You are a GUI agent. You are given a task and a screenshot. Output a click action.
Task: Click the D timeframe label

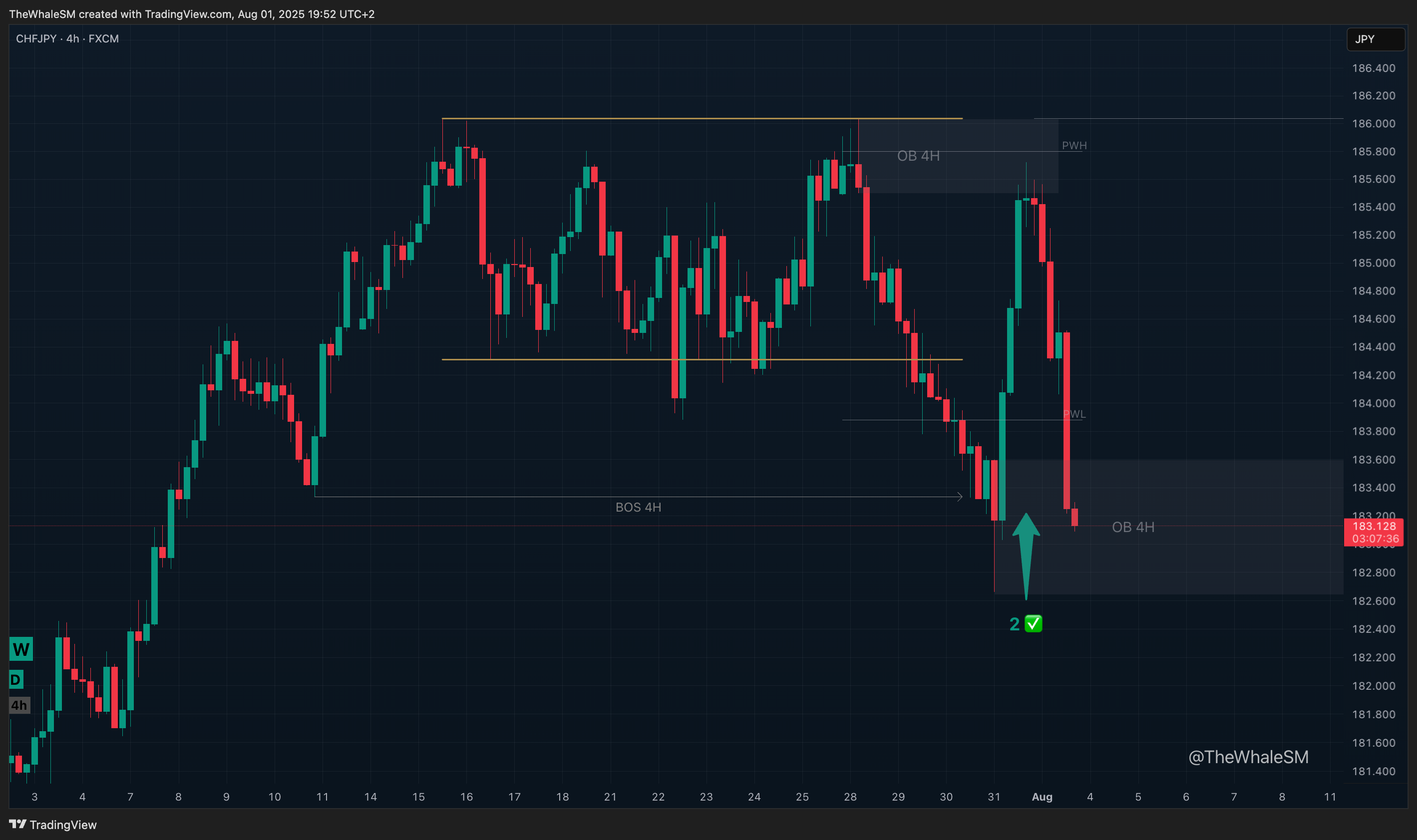pyautogui.click(x=16, y=679)
